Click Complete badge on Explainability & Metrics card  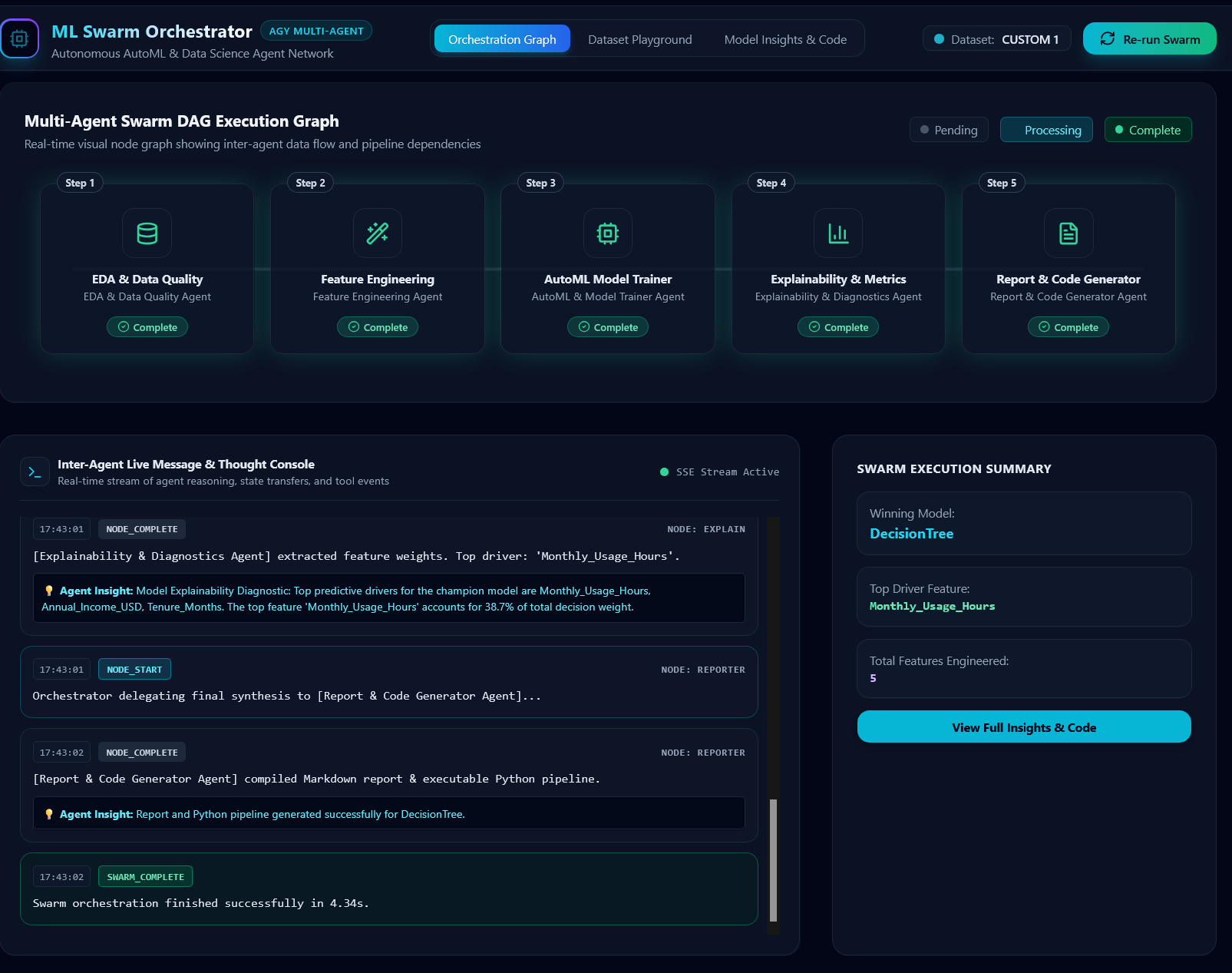[x=838, y=327]
